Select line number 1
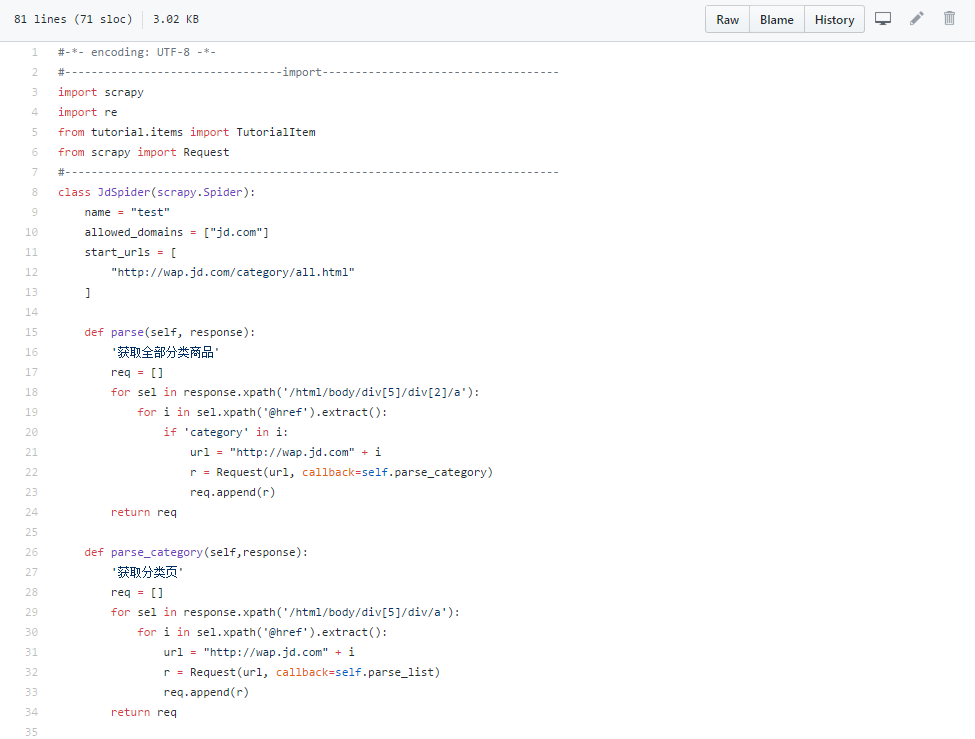This screenshot has width=975, height=739. pos(35,52)
